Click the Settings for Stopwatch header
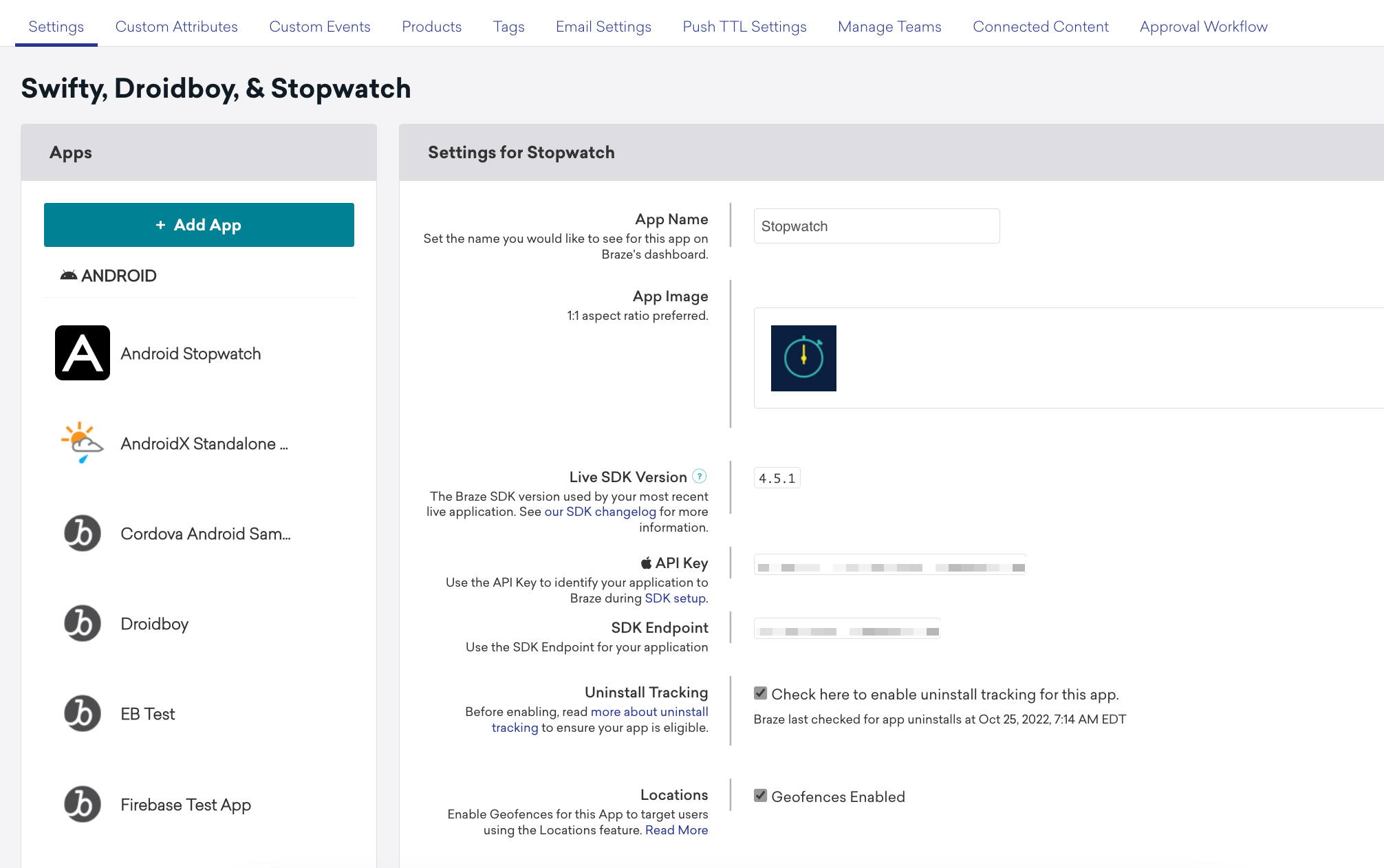The width and height of the screenshot is (1384, 868). (x=521, y=153)
